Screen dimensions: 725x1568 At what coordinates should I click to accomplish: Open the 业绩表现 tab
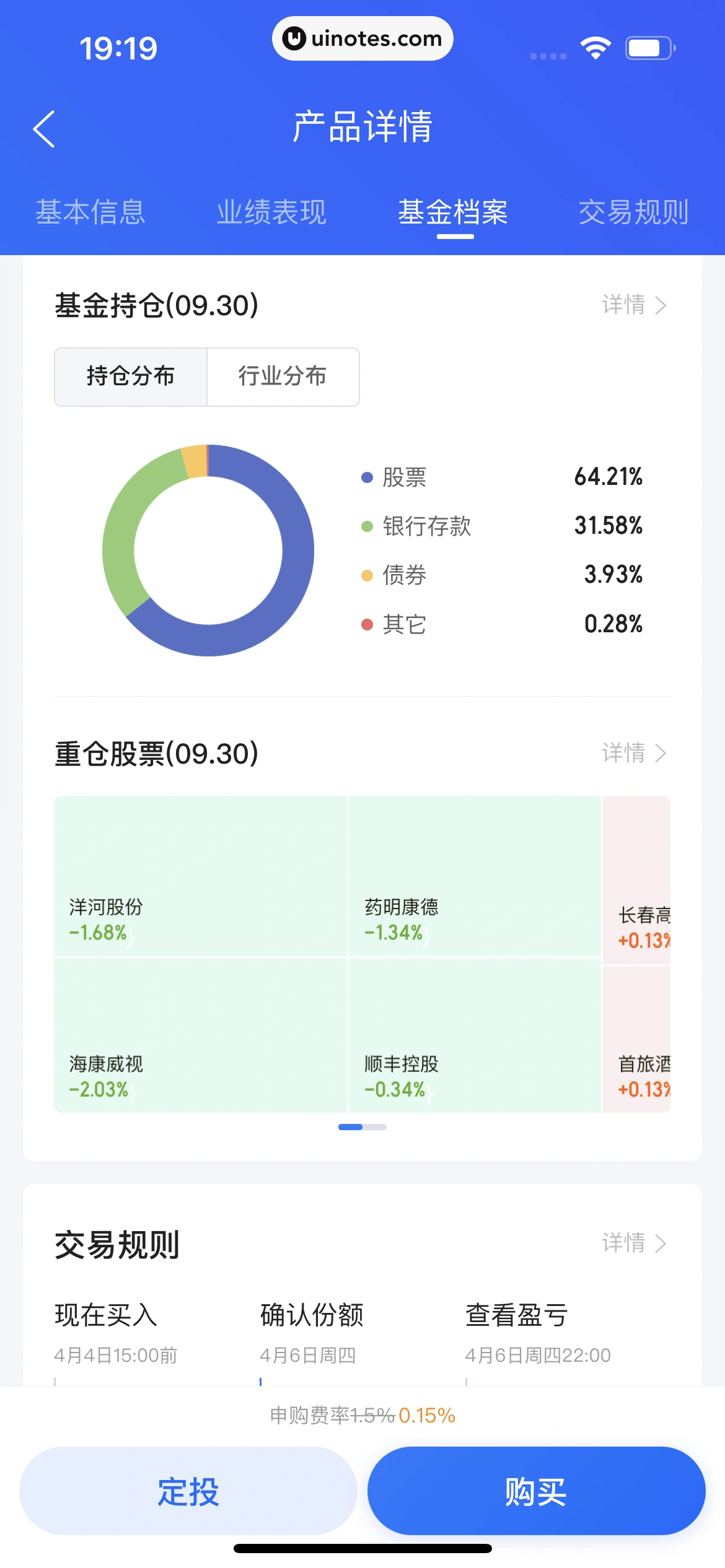(271, 212)
